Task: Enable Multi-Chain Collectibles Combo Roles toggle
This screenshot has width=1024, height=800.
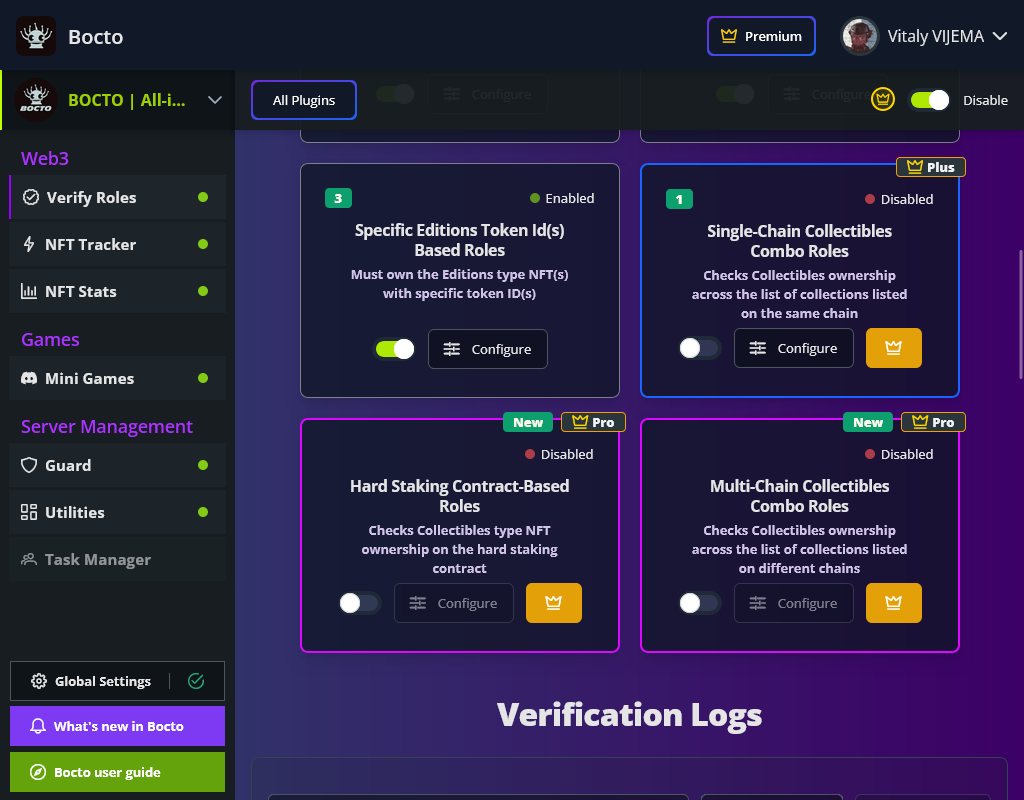Action: tap(699, 603)
